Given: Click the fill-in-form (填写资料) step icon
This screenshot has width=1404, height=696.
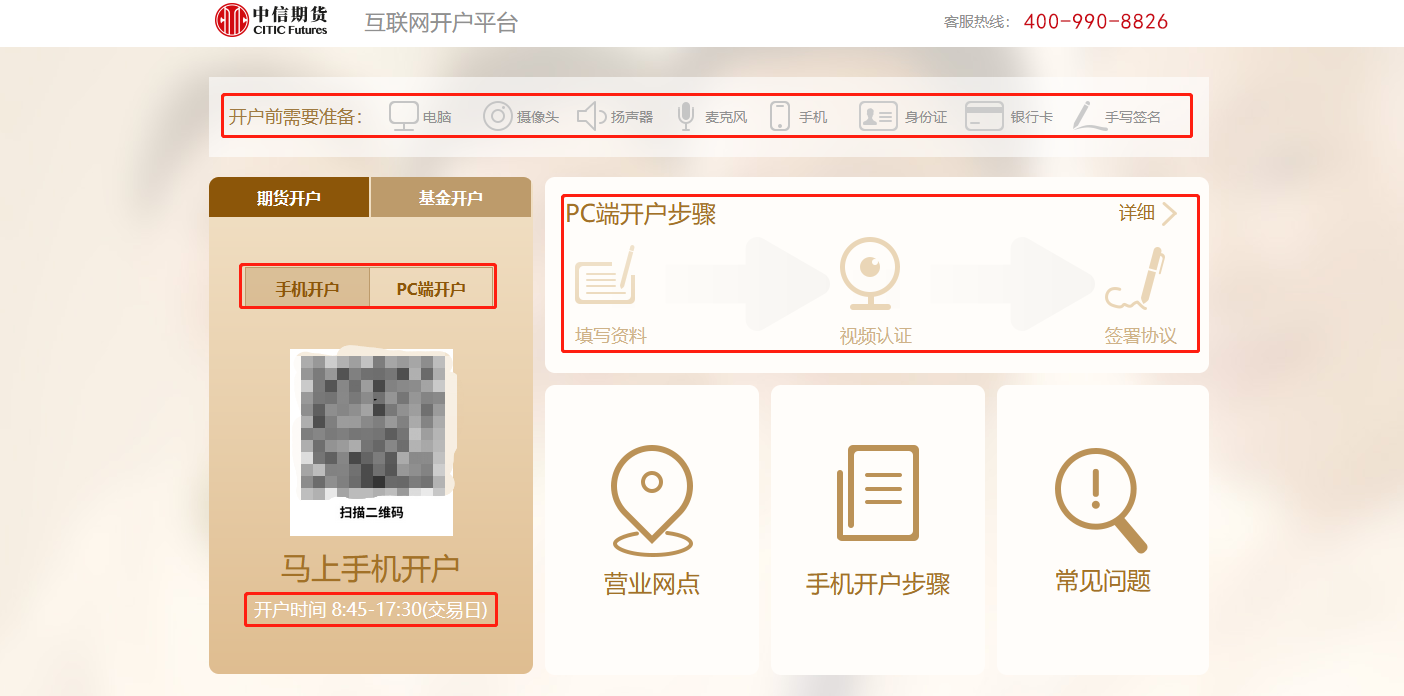Looking at the screenshot, I should pyautogui.click(x=605, y=274).
